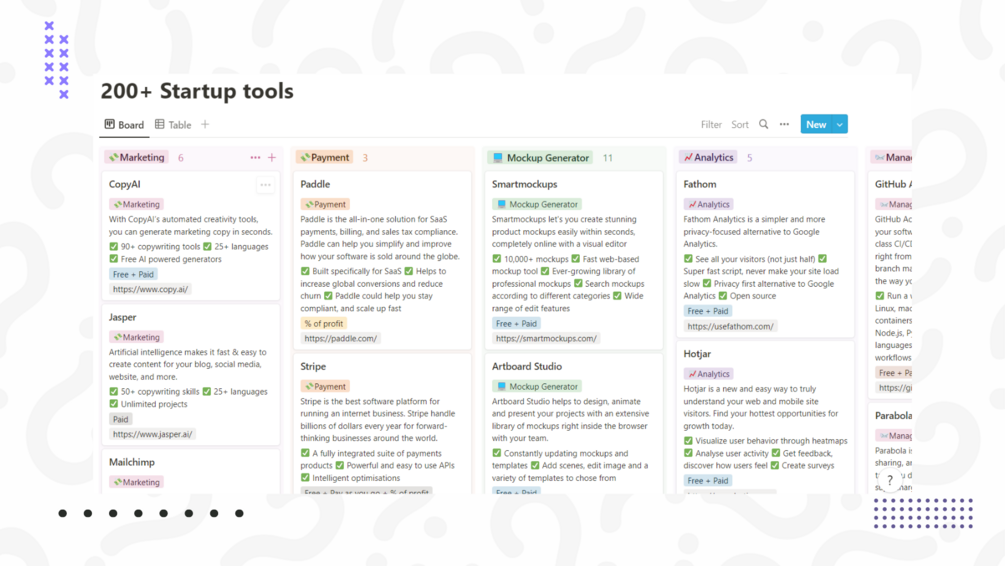Click the Mockup Generator column header
1005x566 pixels.
tap(540, 158)
